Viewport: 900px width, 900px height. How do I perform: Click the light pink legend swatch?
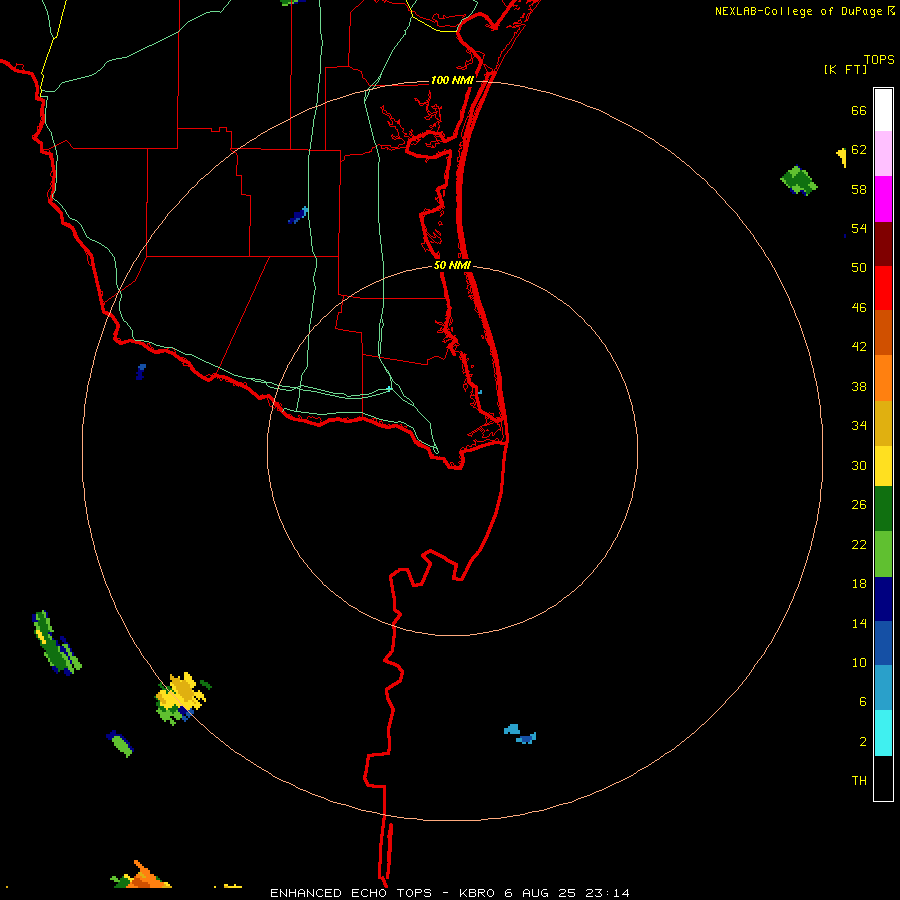(x=883, y=154)
